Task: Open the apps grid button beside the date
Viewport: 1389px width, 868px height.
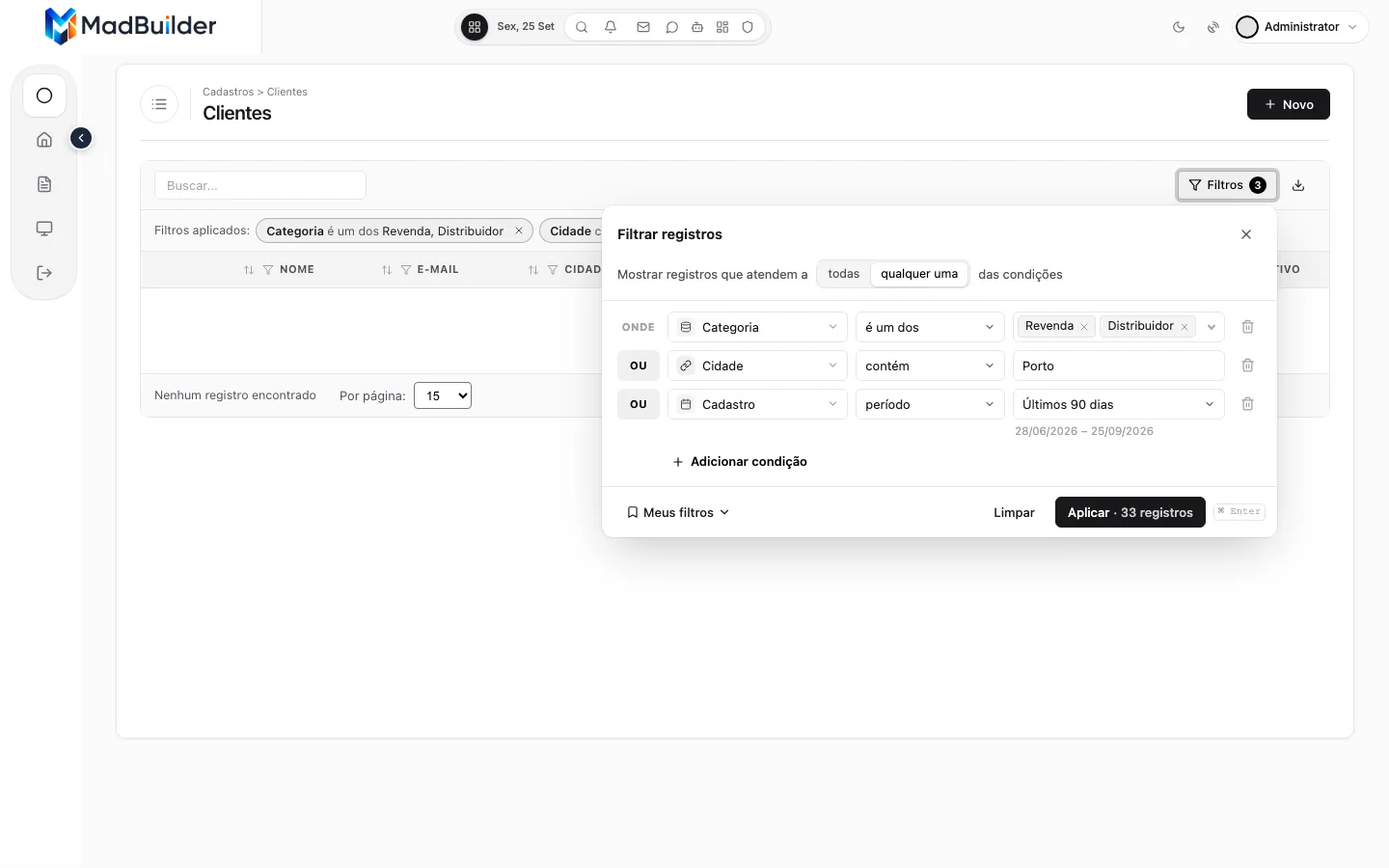Action: [475, 27]
